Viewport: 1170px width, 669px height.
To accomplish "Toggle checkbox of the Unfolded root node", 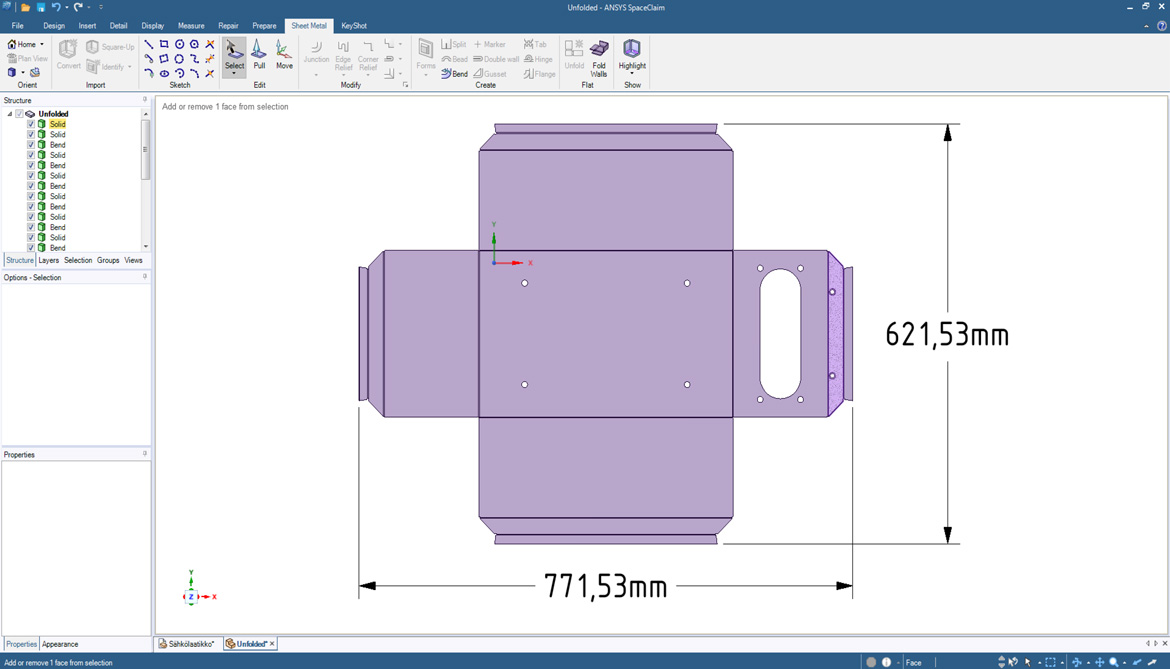I will [x=19, y=114].
